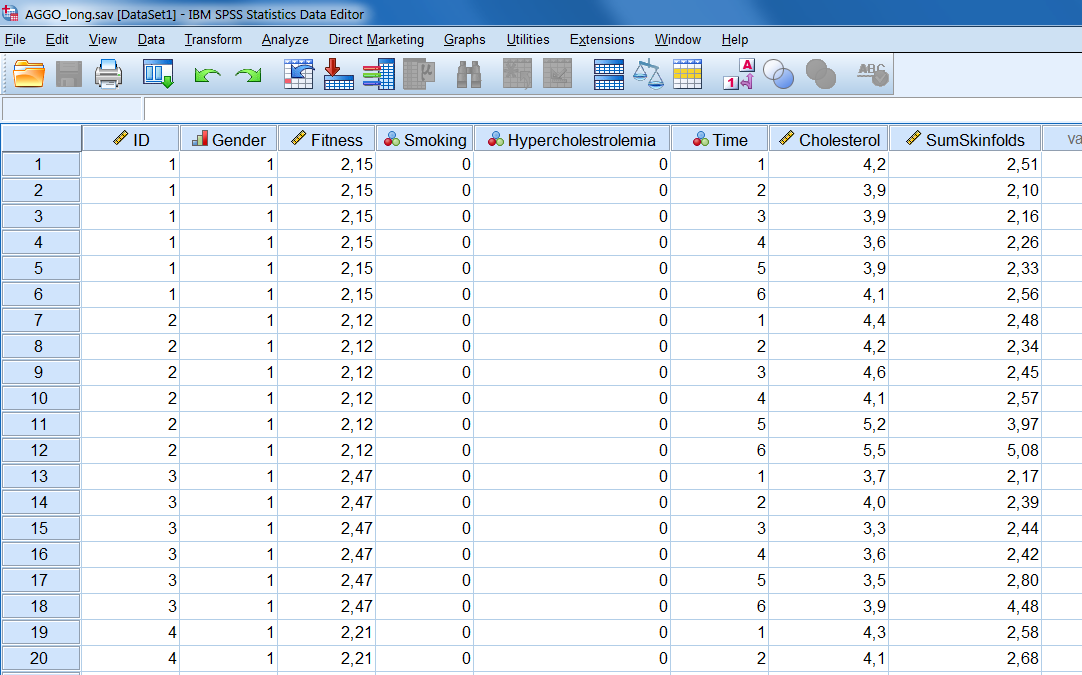Click the Redo toolbar arrow
This screenshot has width=1082, height=675.
tap(248, 73)
